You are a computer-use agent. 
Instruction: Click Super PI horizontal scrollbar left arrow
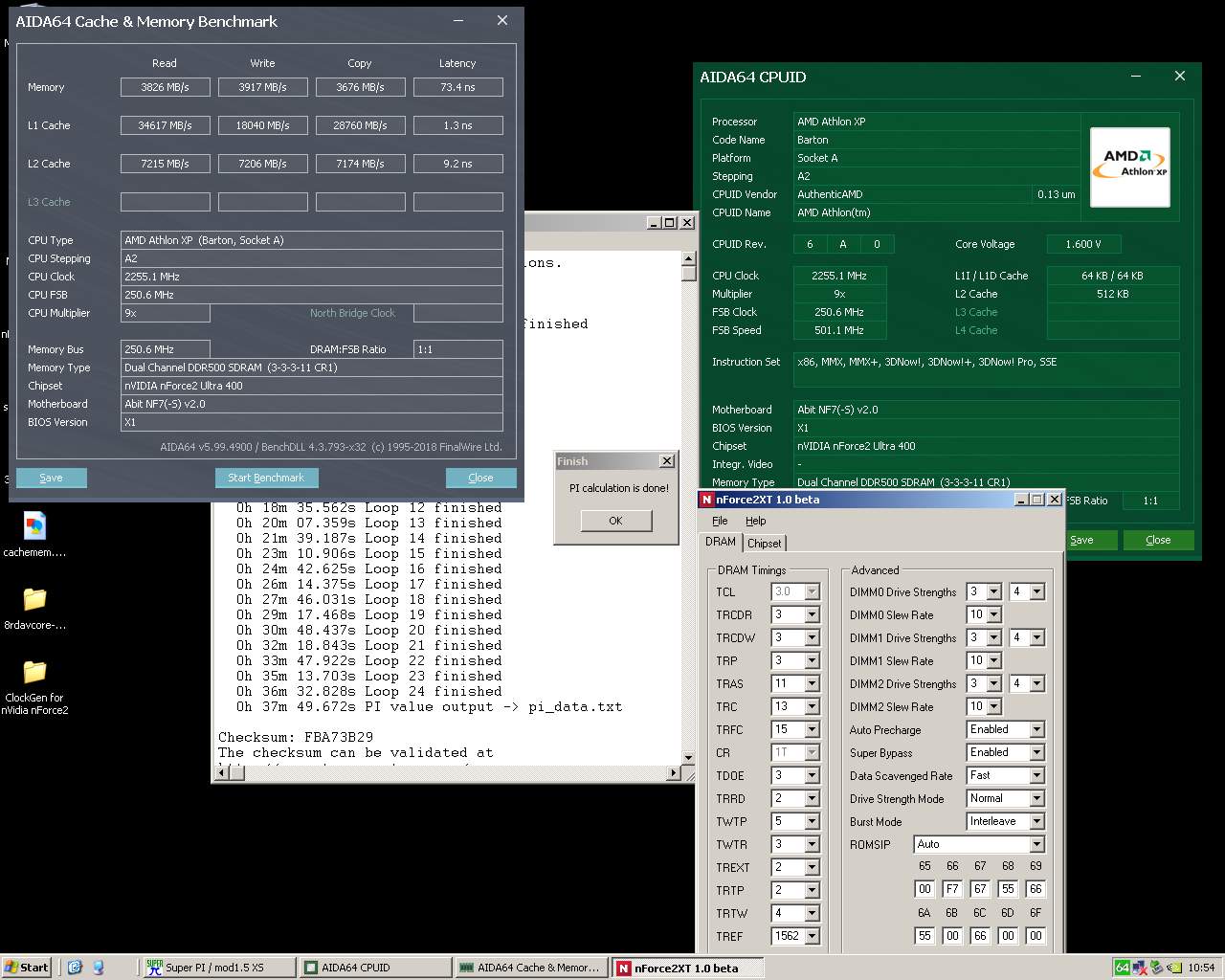(x=222, y=772)
